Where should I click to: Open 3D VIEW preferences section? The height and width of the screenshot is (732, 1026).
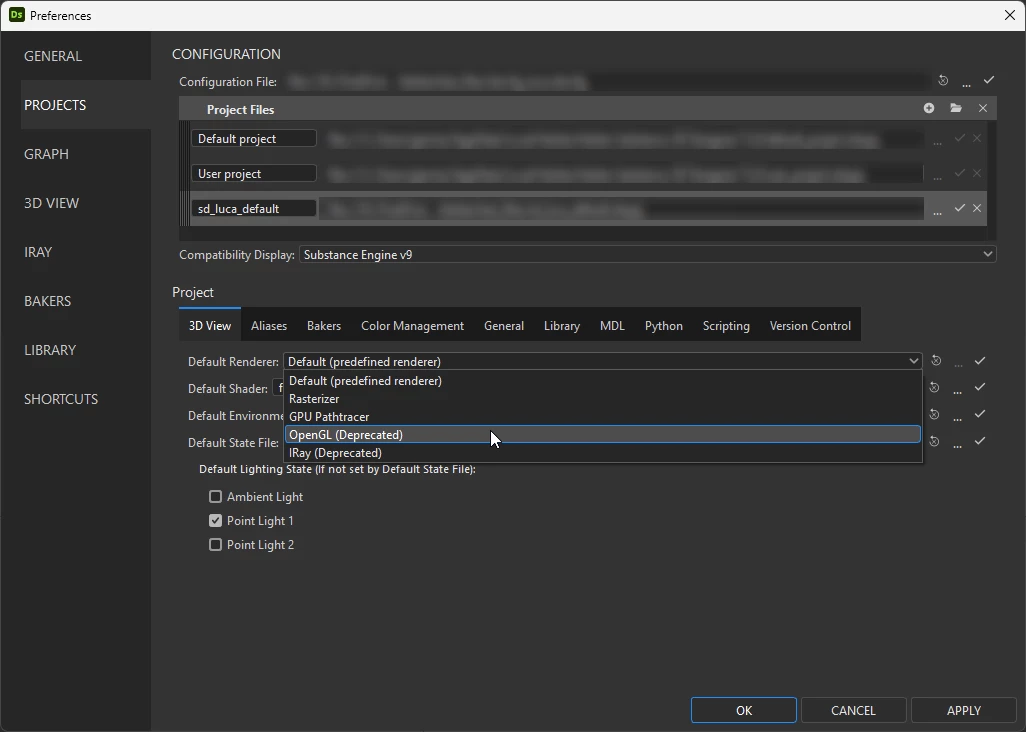[86, 203]
